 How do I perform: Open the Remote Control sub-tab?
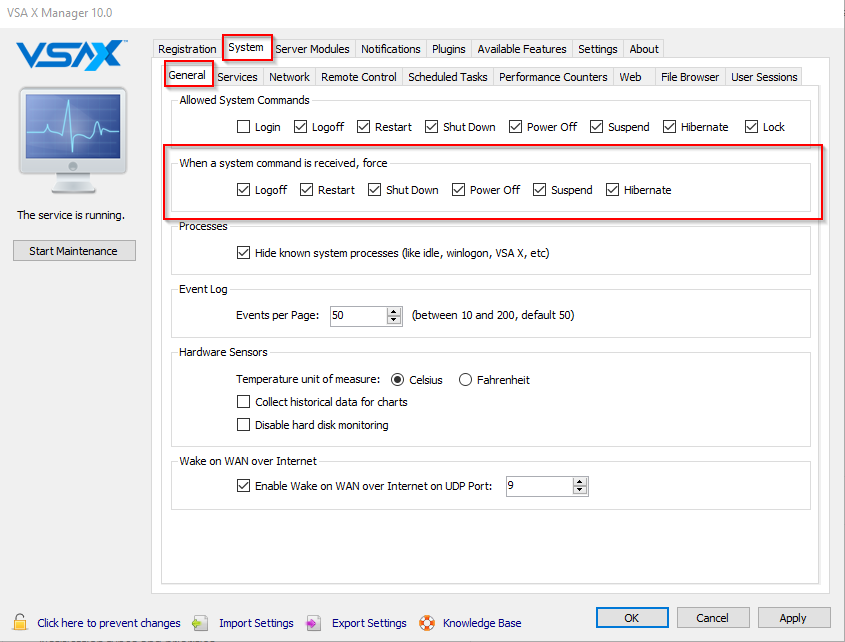359,77
